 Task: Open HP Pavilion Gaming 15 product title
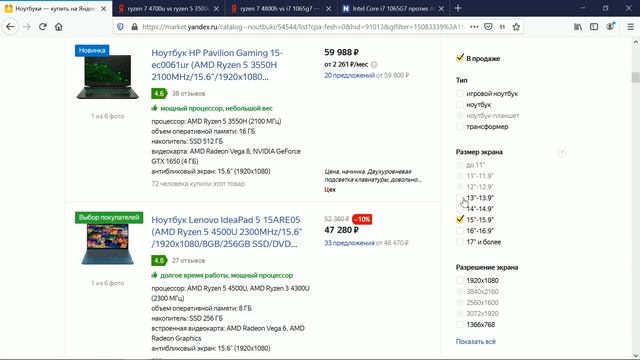click(x=217, y=65)
